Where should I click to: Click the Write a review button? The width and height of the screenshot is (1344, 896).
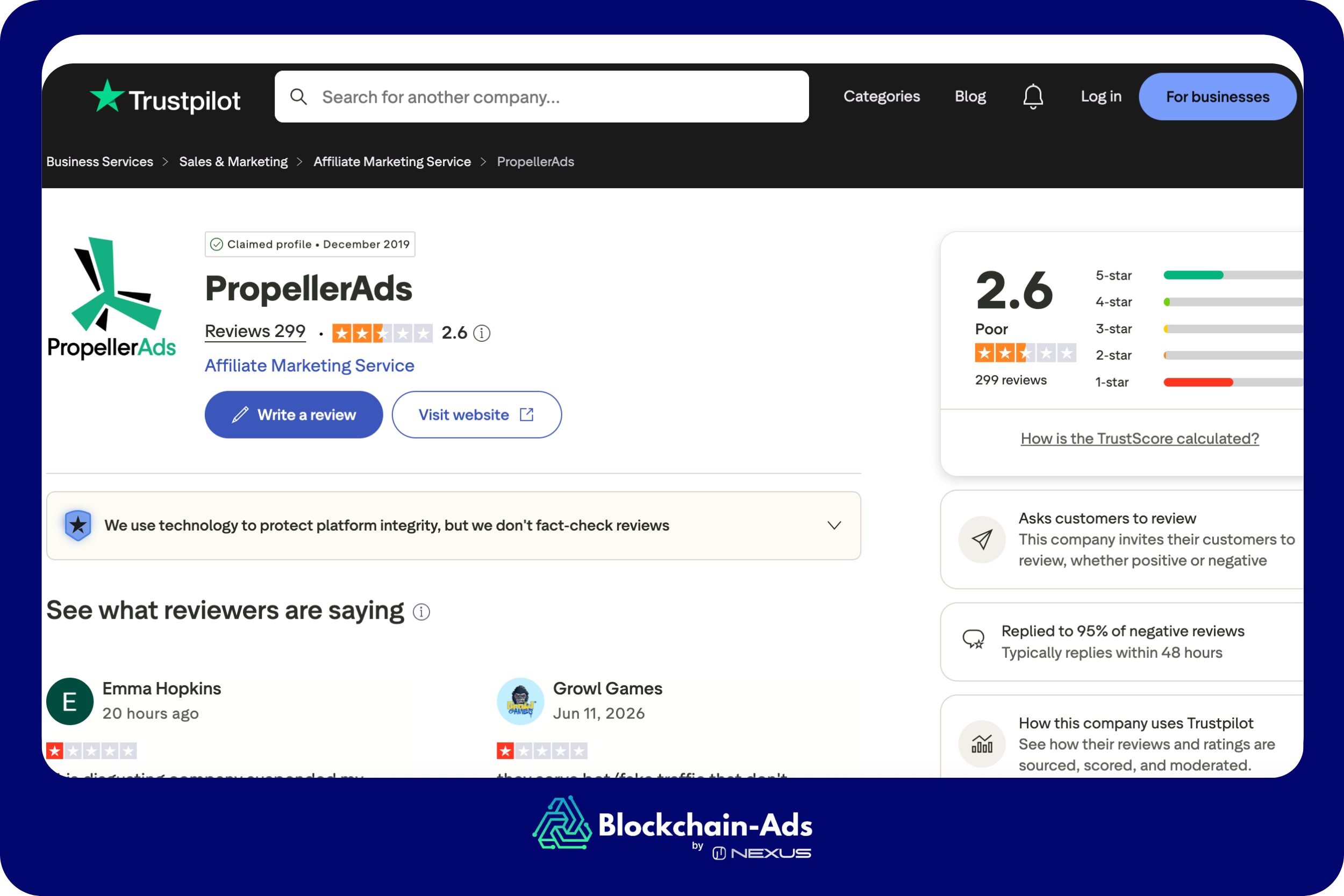[294, 415]
